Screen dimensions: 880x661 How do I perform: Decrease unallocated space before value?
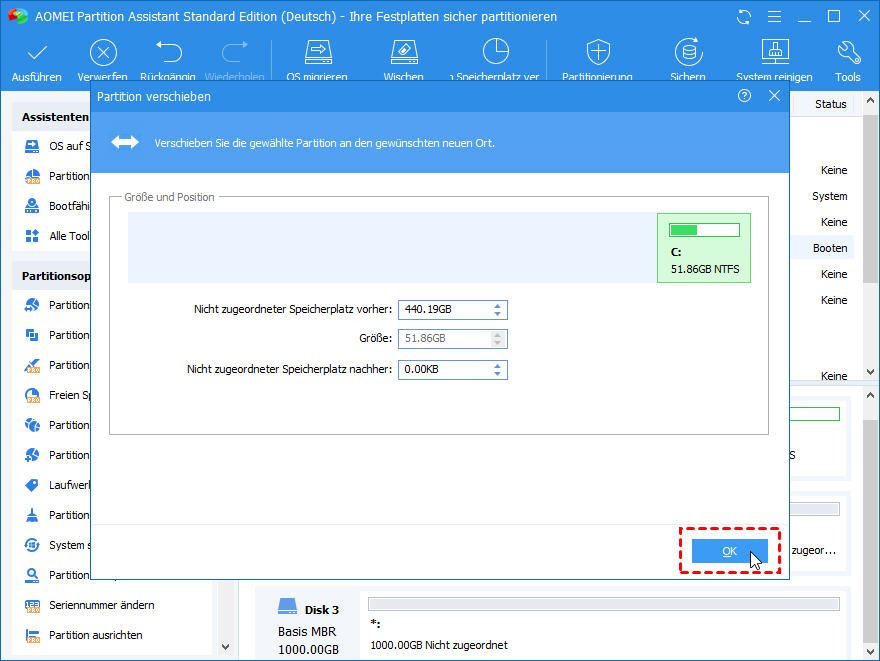pyautogui.click(x=497, y=314)
